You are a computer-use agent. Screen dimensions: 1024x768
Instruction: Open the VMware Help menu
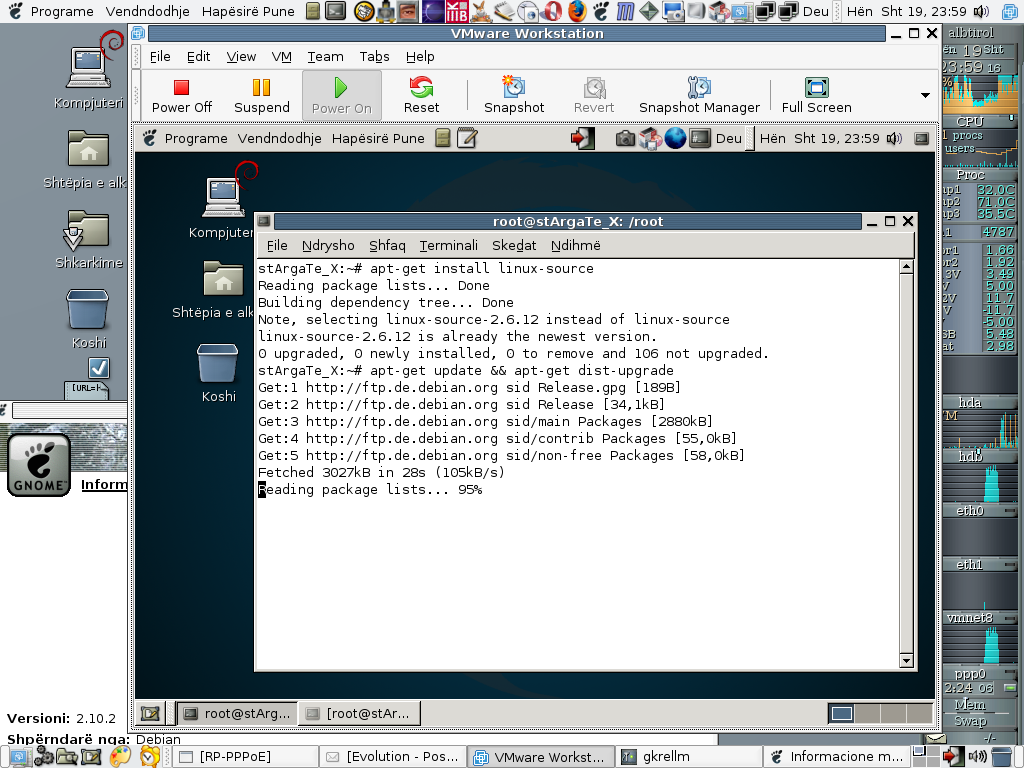[420, 57]
